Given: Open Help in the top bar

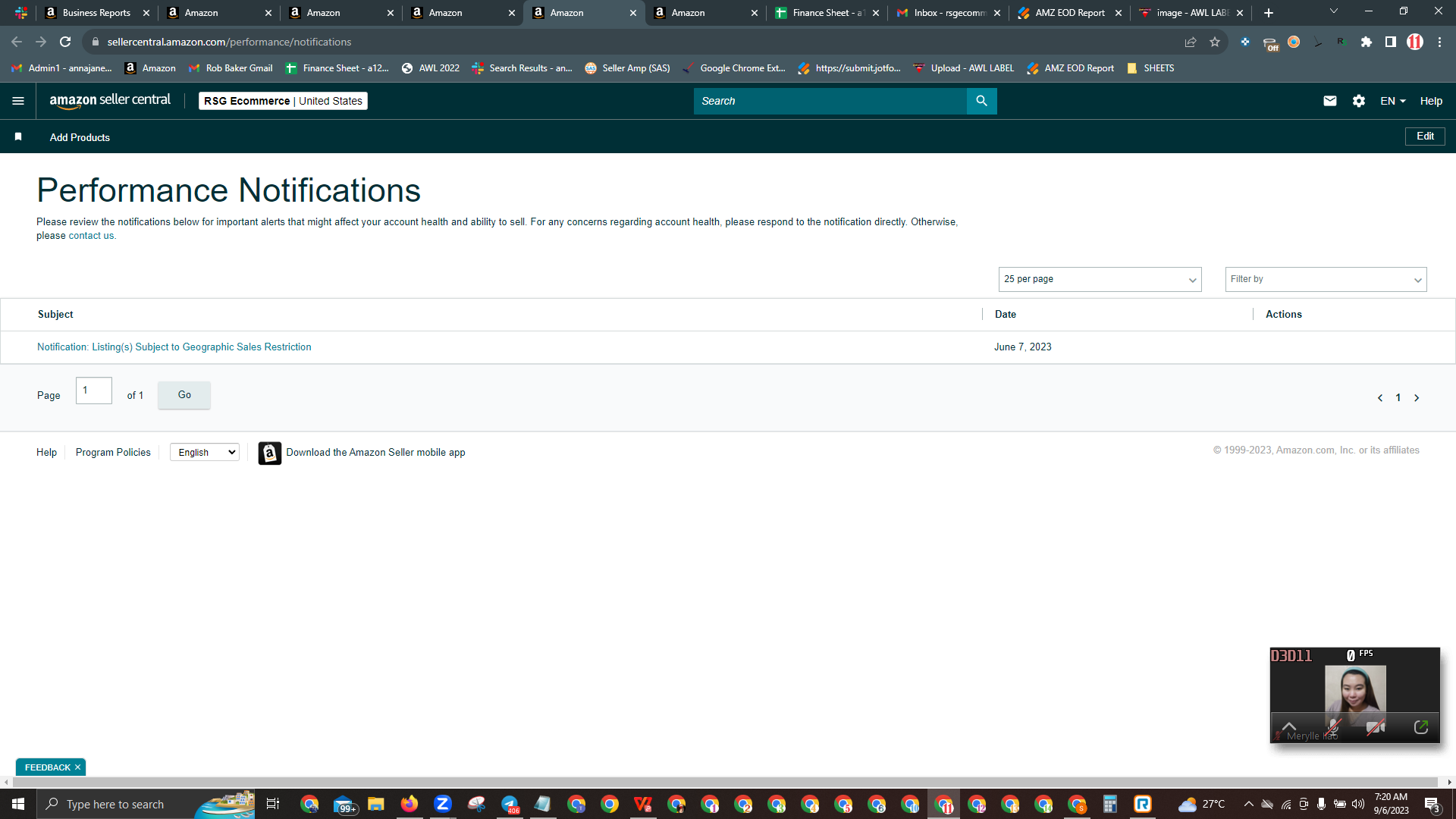Looking at the screenshot, I should pyautogui.click(x=1431, y=101).
